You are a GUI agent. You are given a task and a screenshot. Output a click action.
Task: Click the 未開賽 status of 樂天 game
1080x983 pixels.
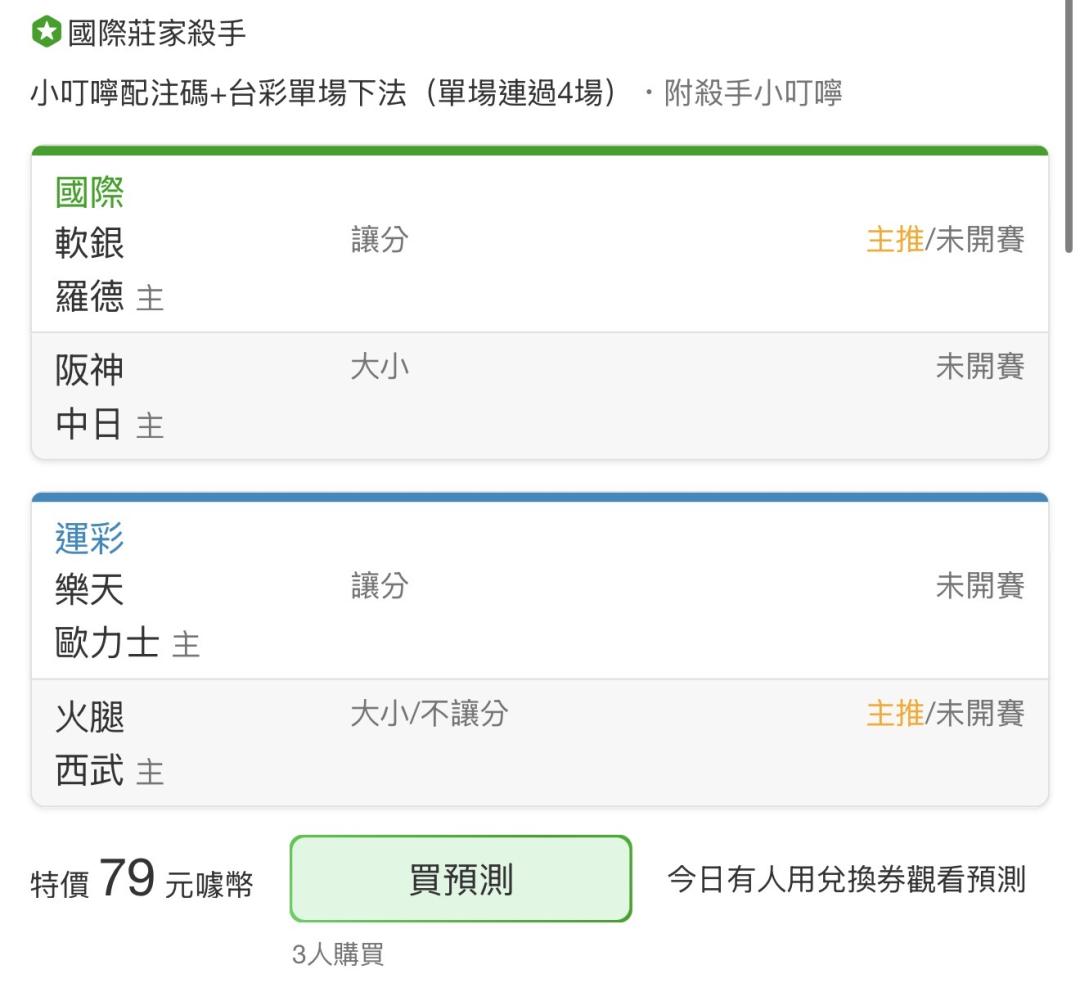[980, 586]
